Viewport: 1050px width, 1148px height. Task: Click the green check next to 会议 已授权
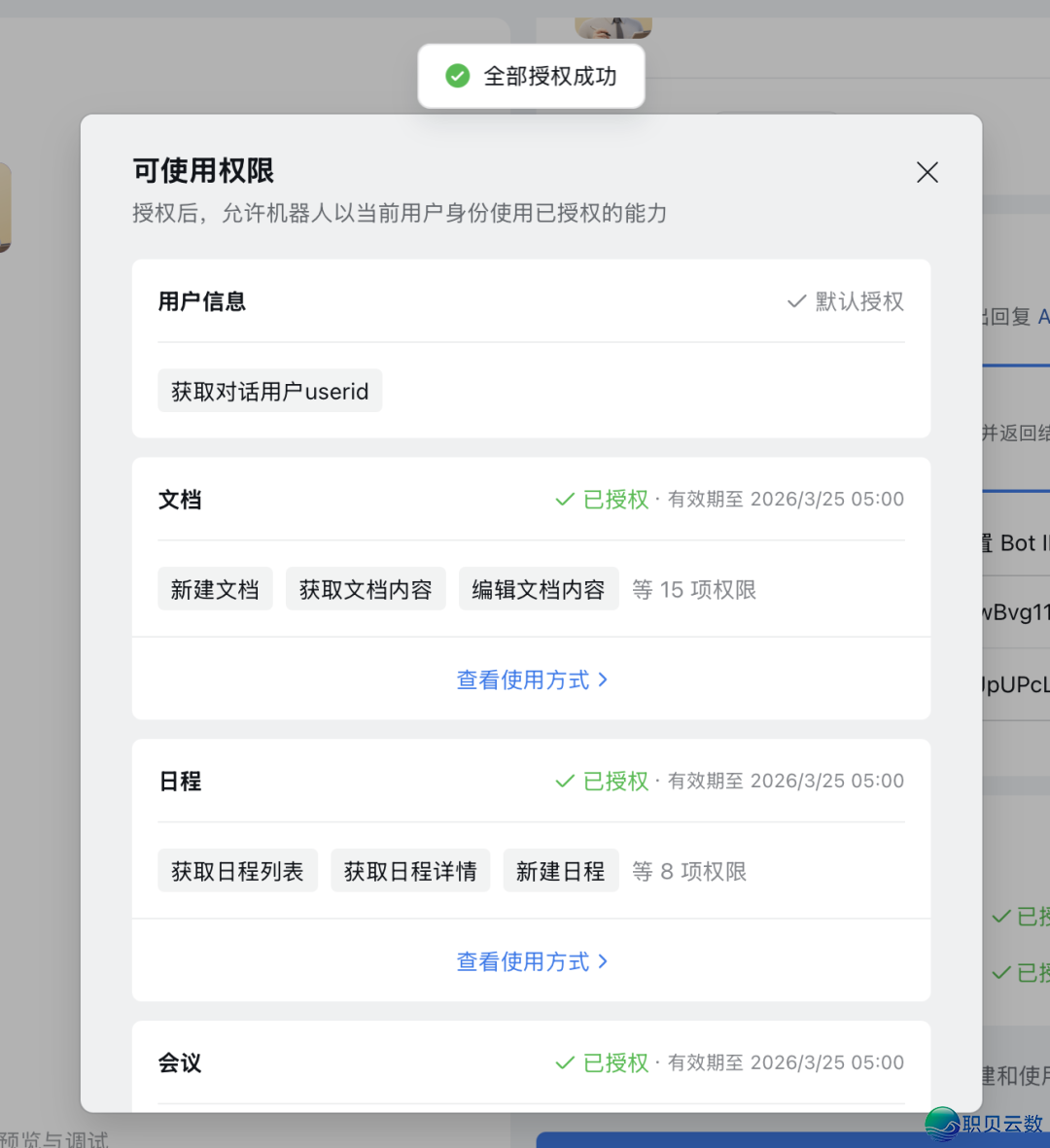tap(564, 1062)
